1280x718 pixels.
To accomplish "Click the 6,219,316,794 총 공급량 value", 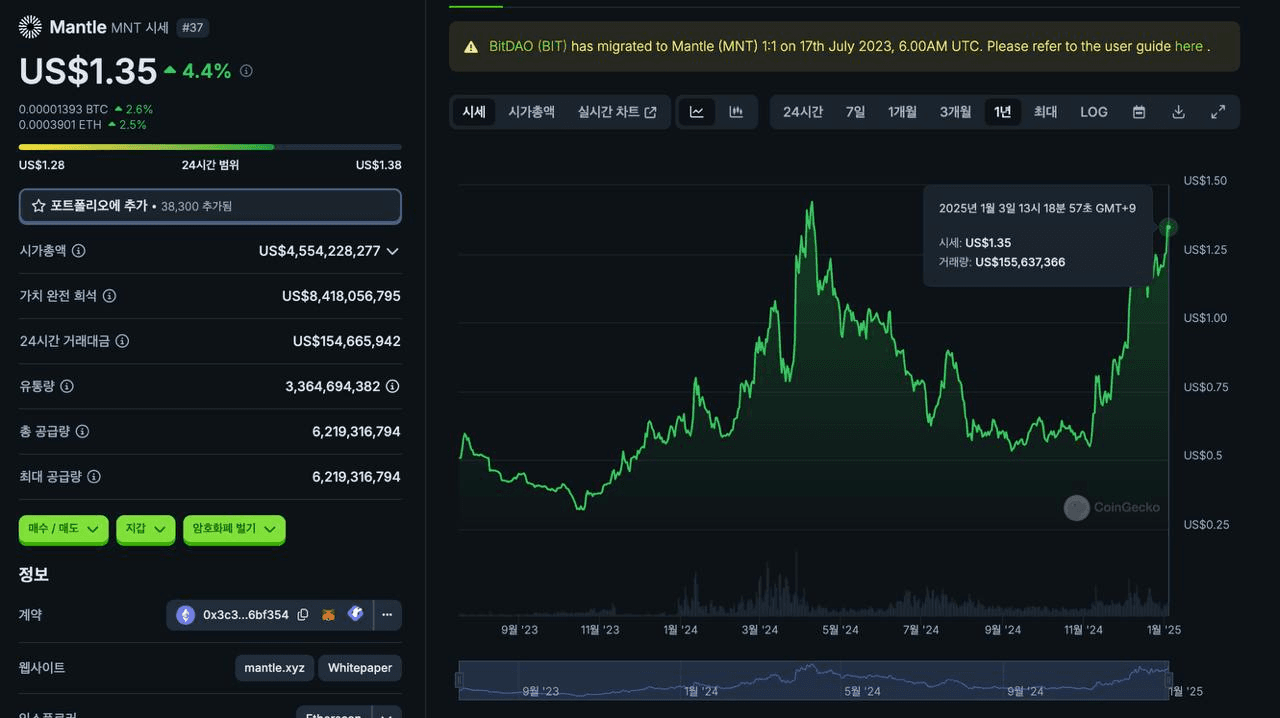I will coord(357,431).
